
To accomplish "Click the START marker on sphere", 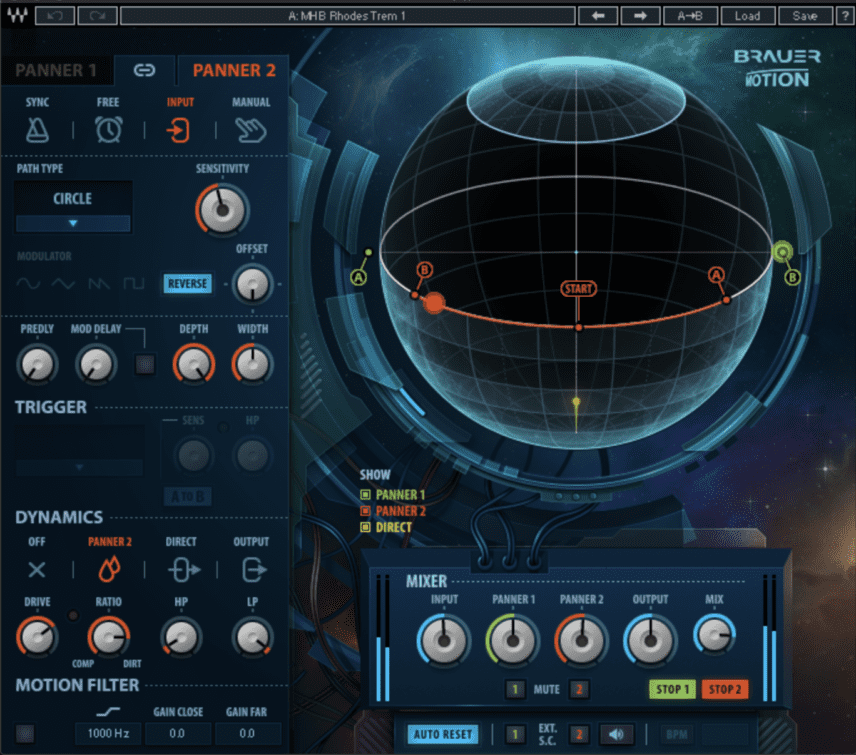I will [579, 289].
